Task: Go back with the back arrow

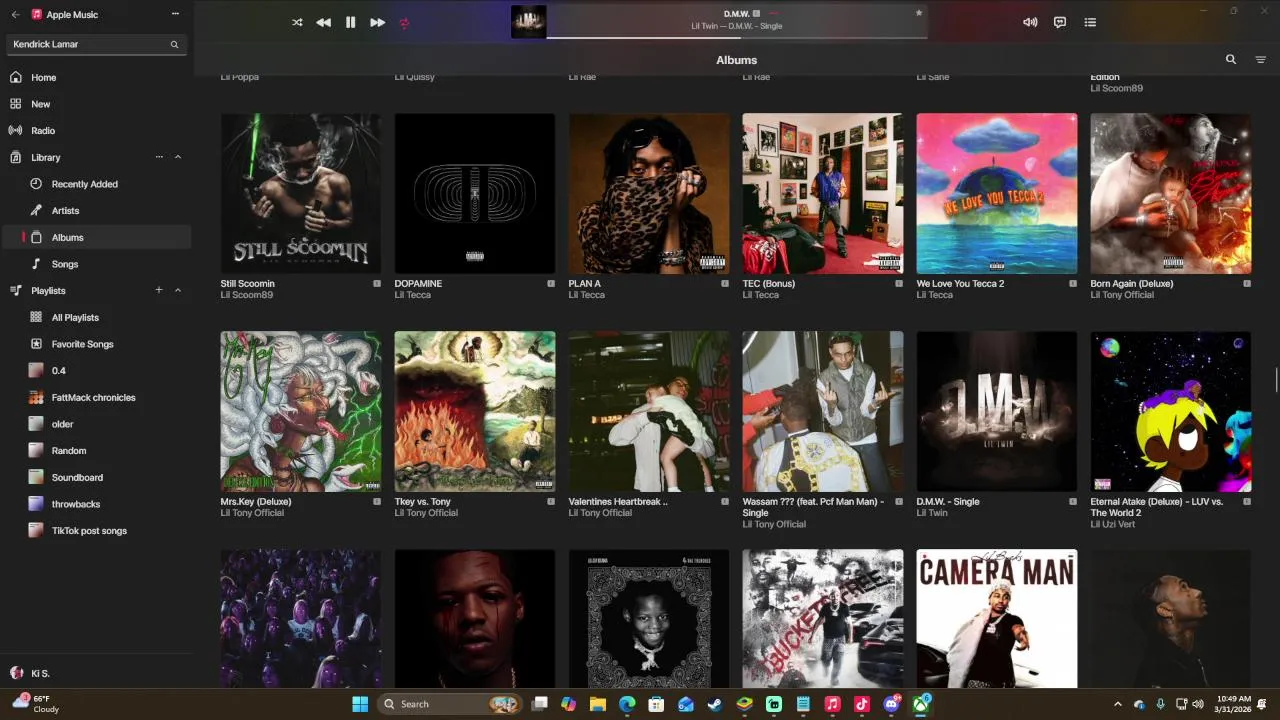Action: pos(15,14)
